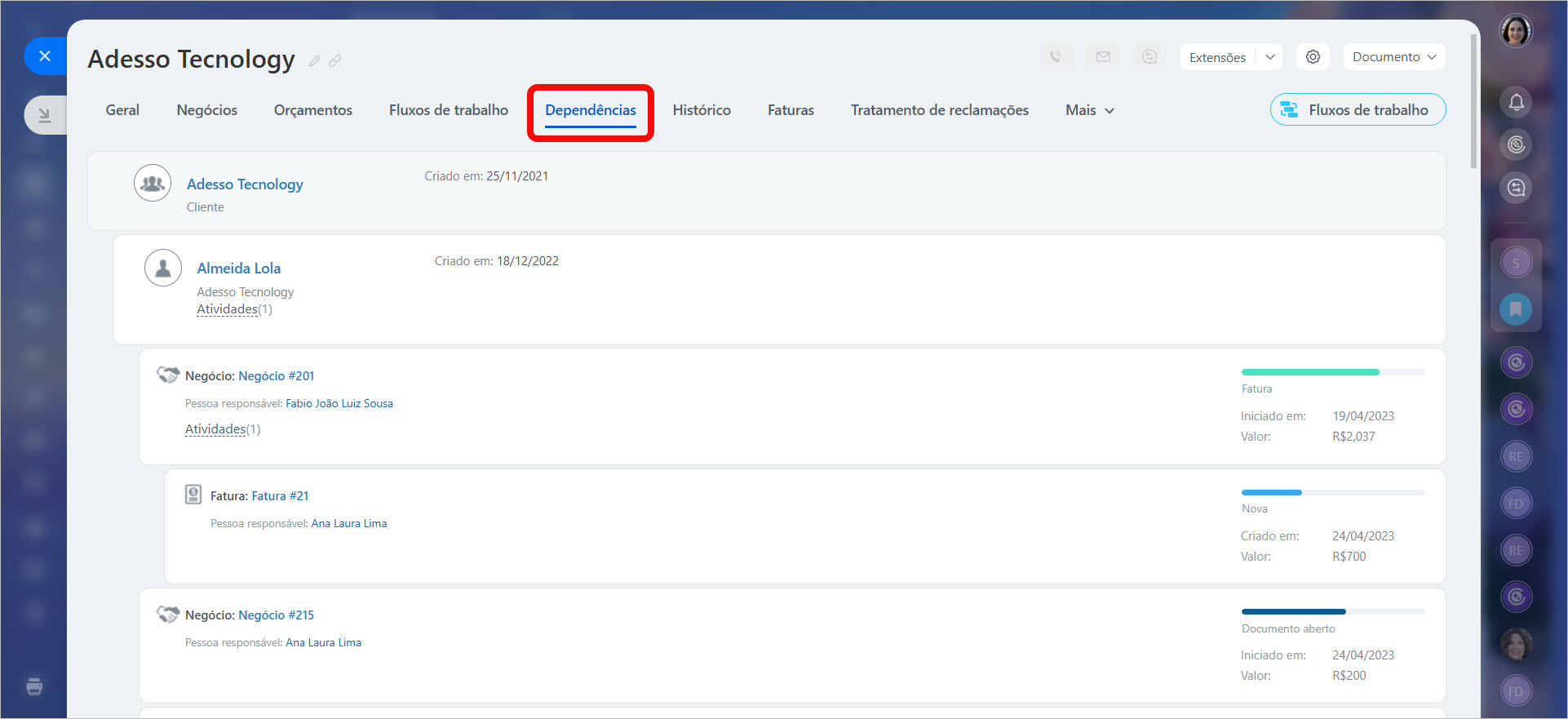Screen dimensions: 1568x719
Task: Expand the Extensões dropdown arrow
Action: pyautogui.click(x=1269, y=57)
